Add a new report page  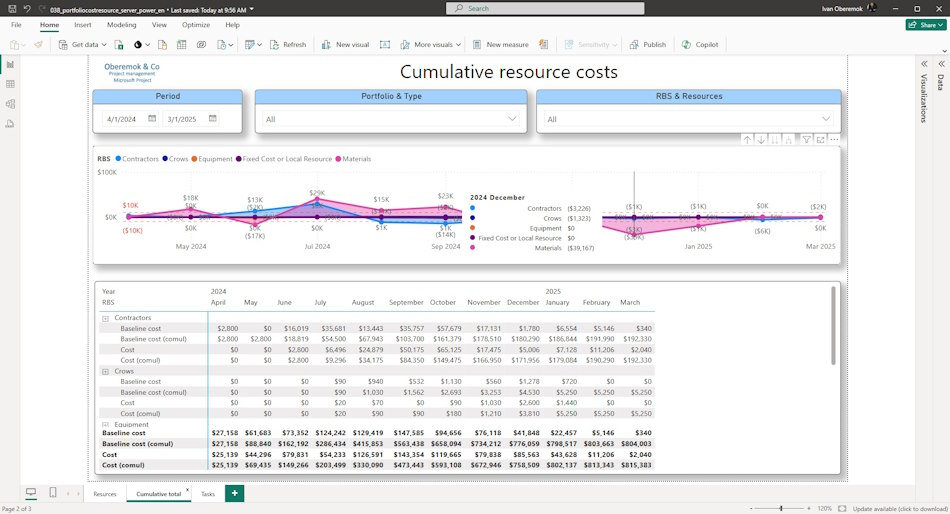[234, 493]
